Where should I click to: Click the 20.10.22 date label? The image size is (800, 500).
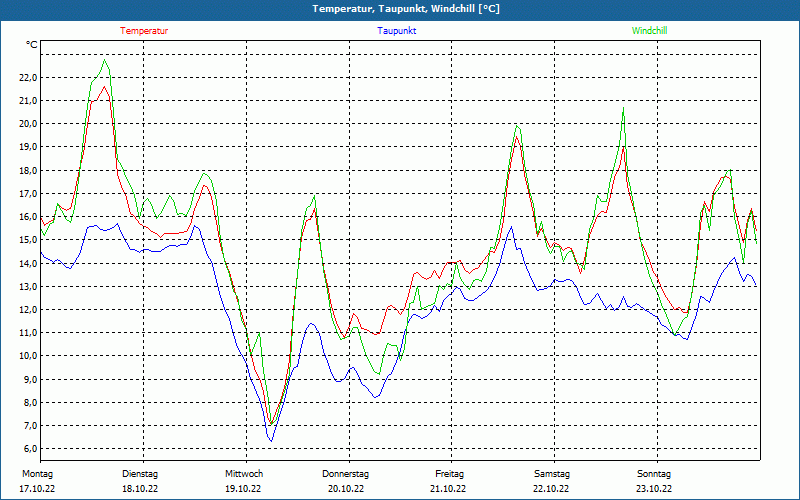pos(346,489)
